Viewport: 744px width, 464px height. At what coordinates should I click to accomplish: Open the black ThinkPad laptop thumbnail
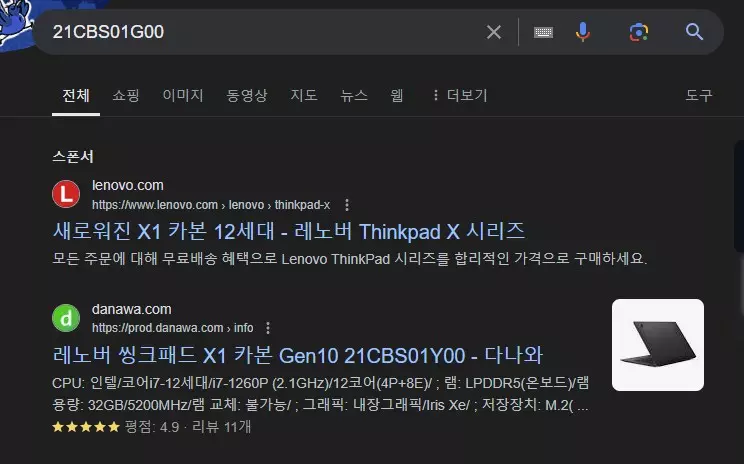pyautogui.click(x=658, y=345)
